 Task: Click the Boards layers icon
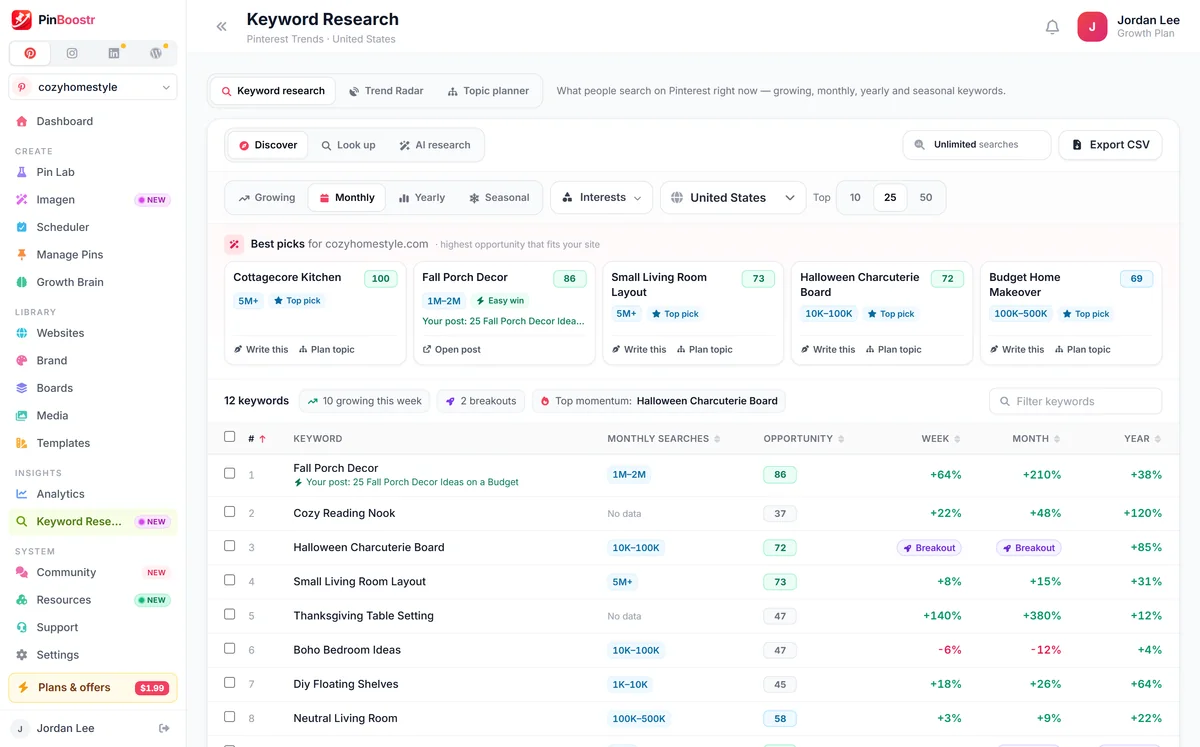pos(22,388)
